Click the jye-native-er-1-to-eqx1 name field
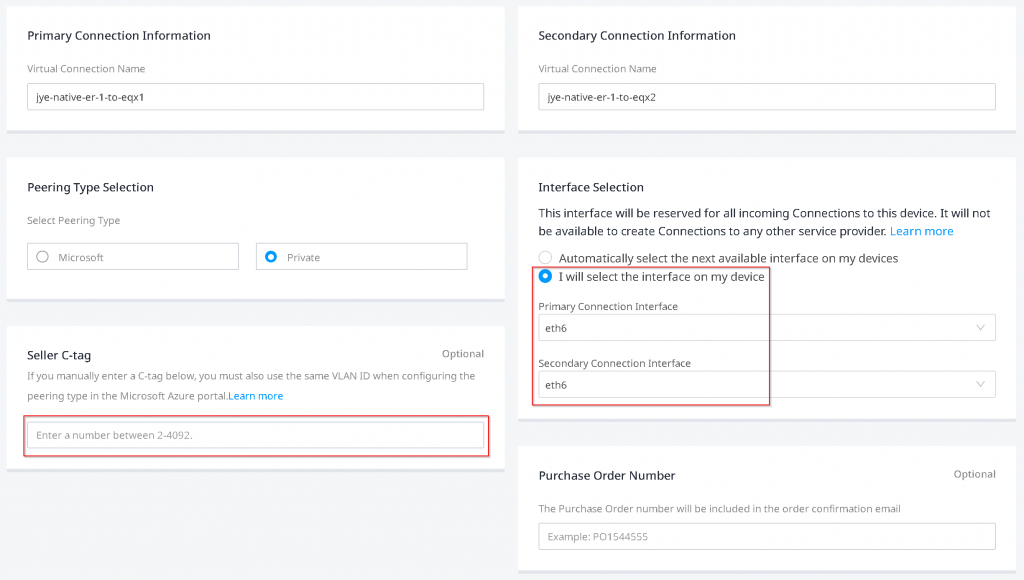The height and width of the screenshot is (580, 1024). 255,97
